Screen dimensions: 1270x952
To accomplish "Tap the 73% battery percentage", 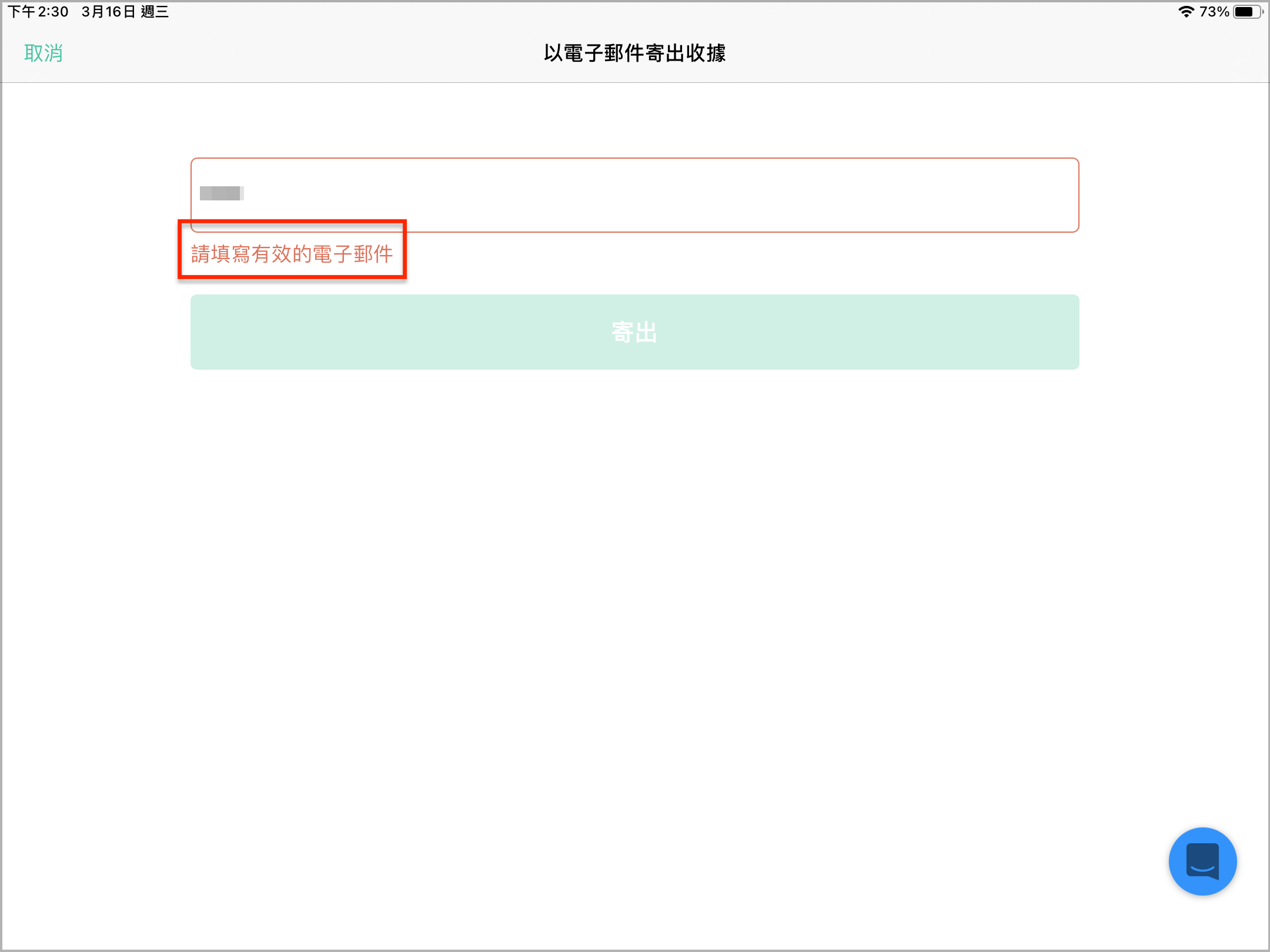I will (1214, 12).
